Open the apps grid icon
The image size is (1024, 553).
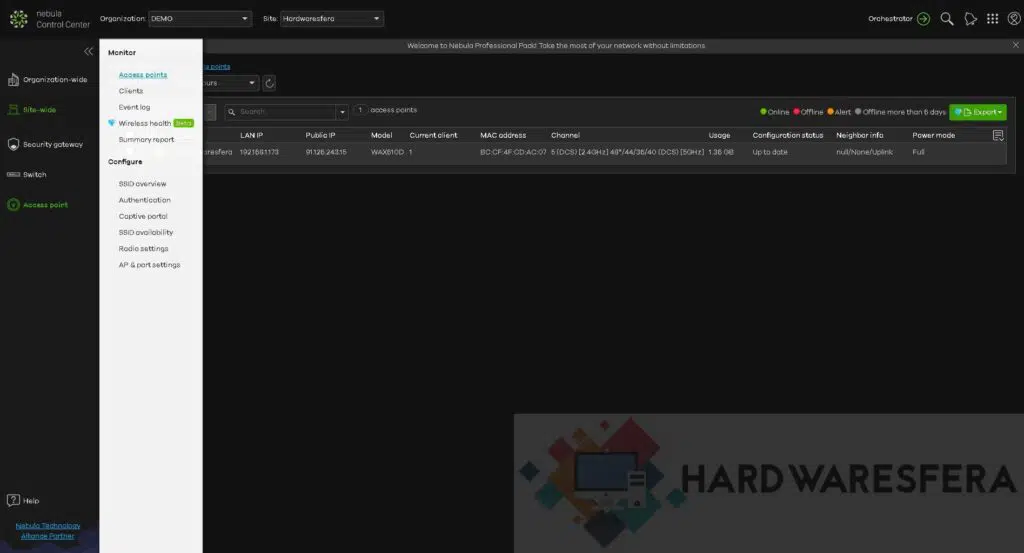[993, 19]
